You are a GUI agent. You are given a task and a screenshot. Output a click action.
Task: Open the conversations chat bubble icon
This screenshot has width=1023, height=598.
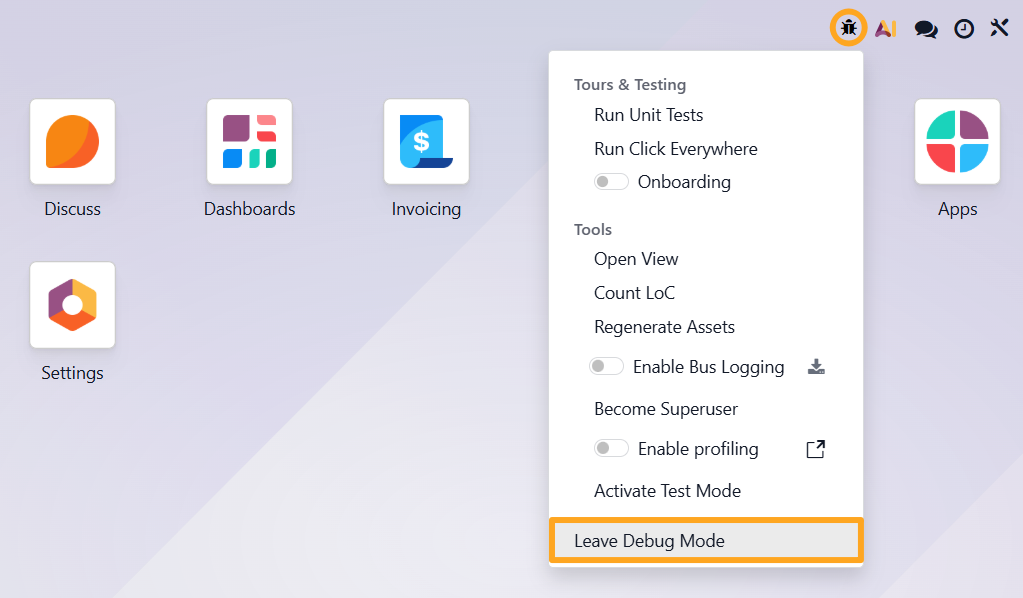[926, 29]
